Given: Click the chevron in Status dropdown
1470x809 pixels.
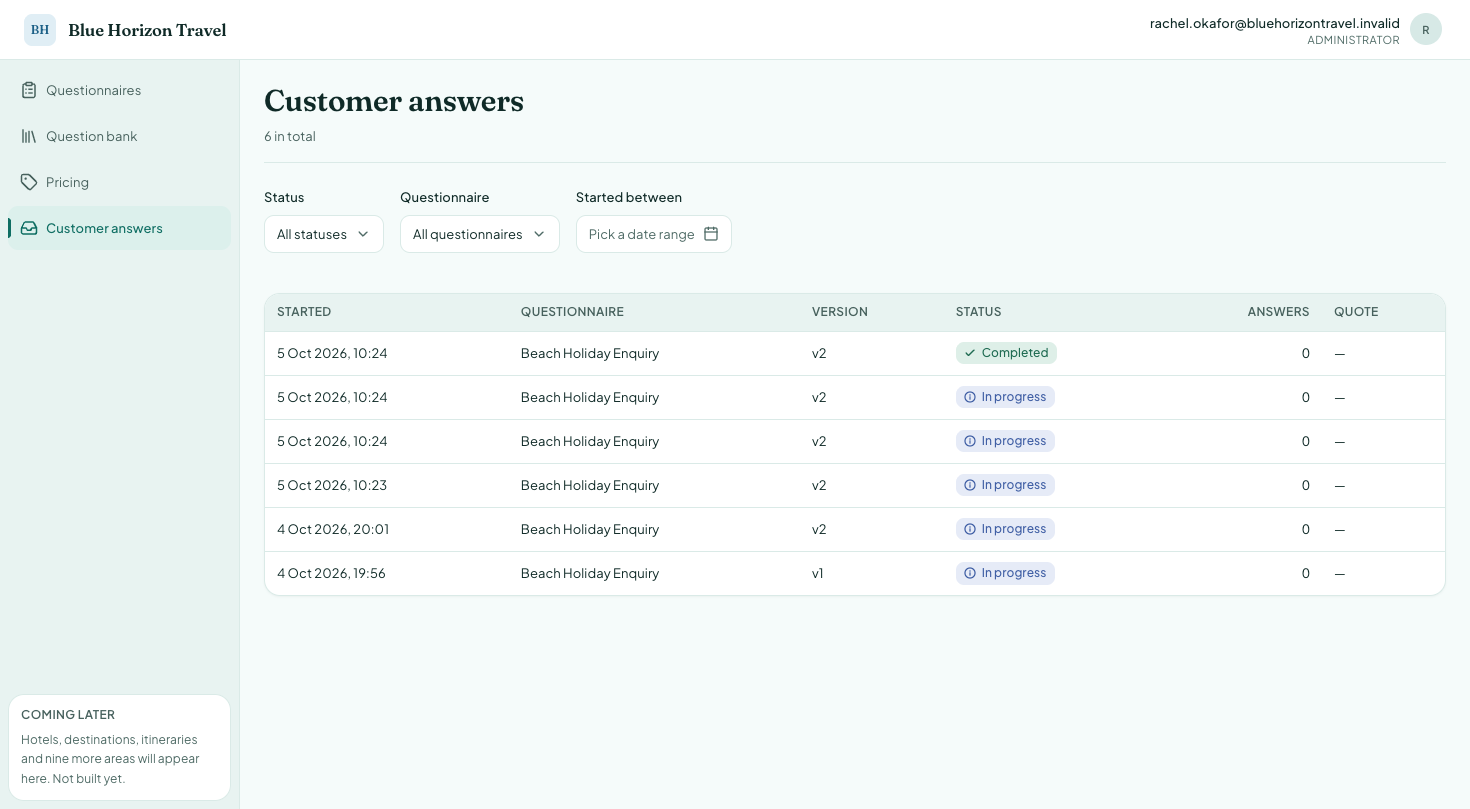Looking at the screenshot, I should [363, 234].
